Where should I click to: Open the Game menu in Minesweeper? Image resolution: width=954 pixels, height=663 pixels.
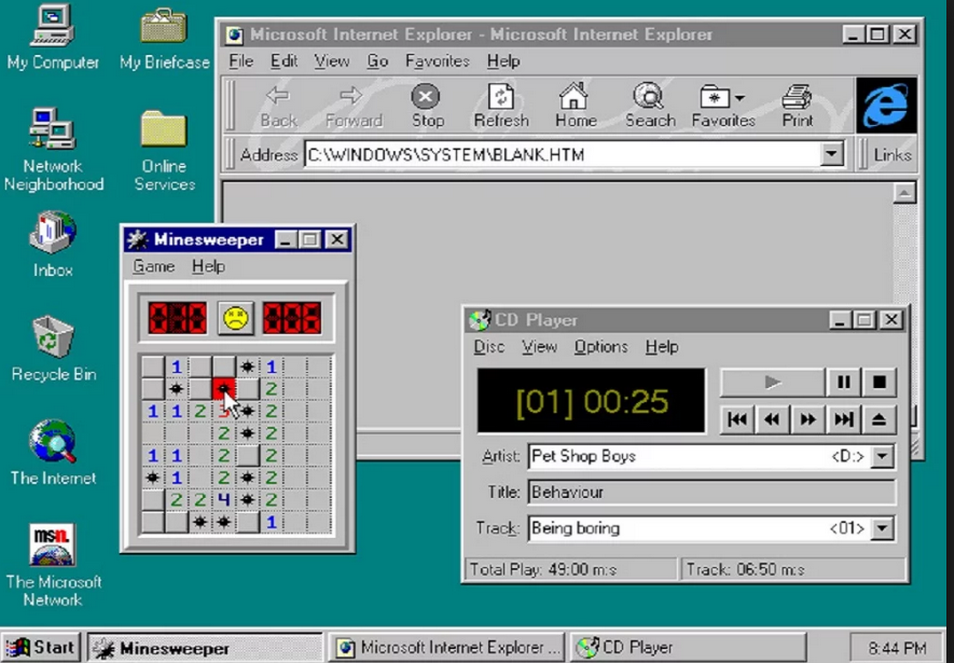154,266
